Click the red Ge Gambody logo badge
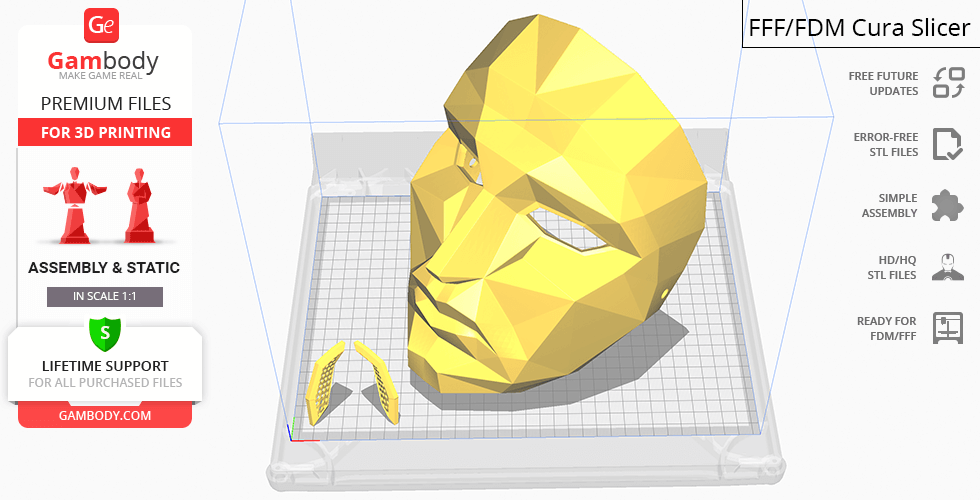980x500 pixels. tap(101, 25)
